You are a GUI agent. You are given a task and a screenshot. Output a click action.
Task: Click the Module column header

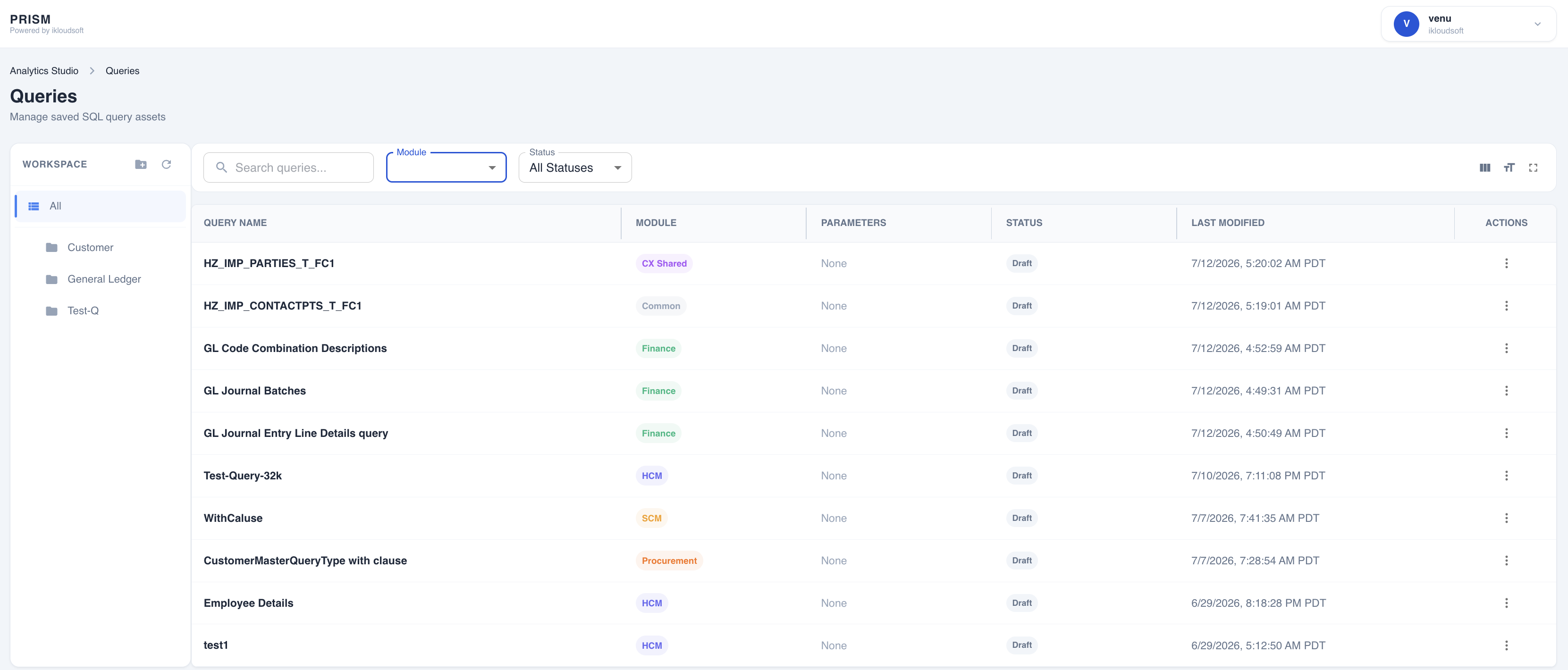pos(656,223)
